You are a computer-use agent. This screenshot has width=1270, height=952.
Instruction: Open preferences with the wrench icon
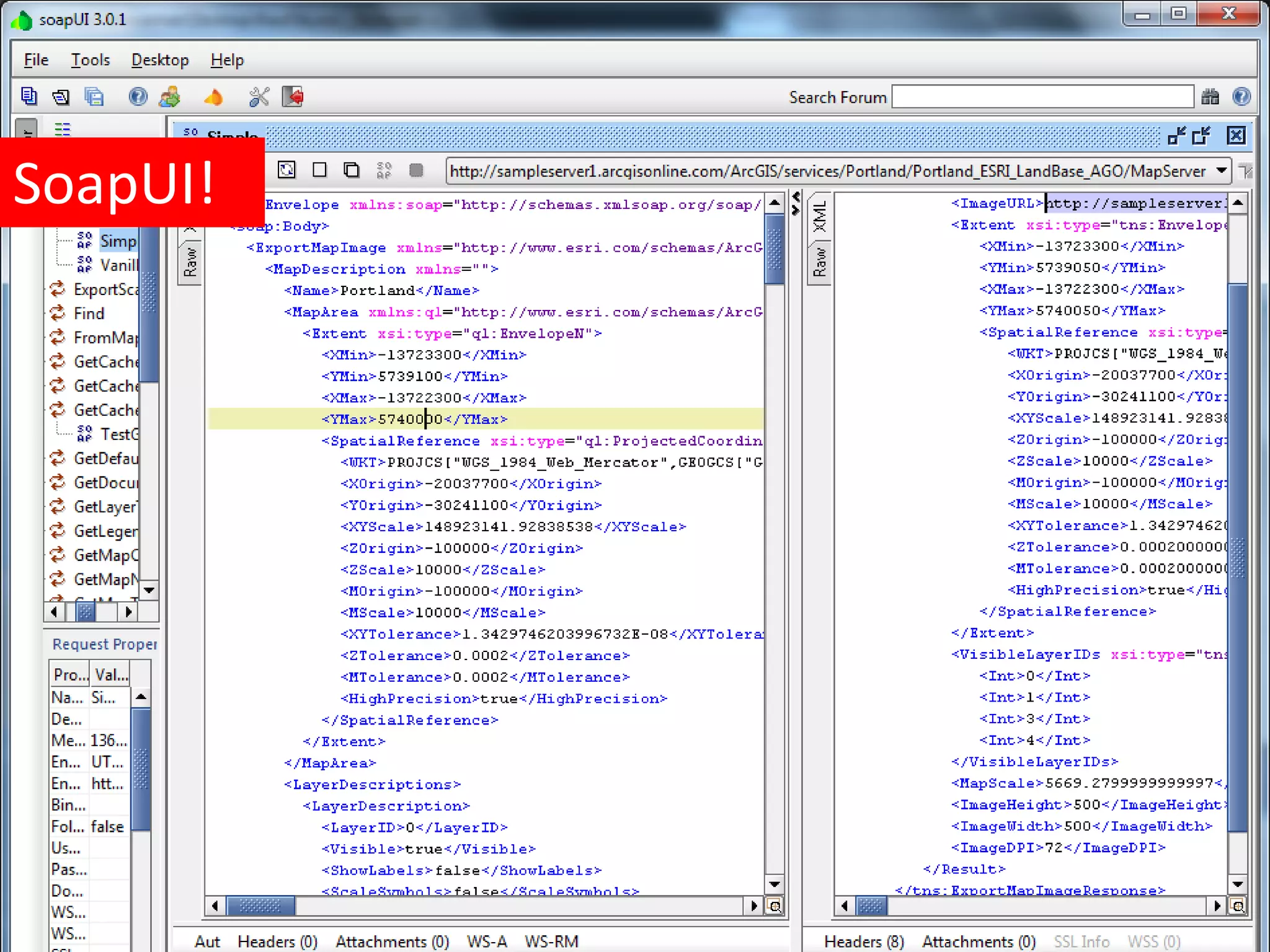click(x=259, y=97)
